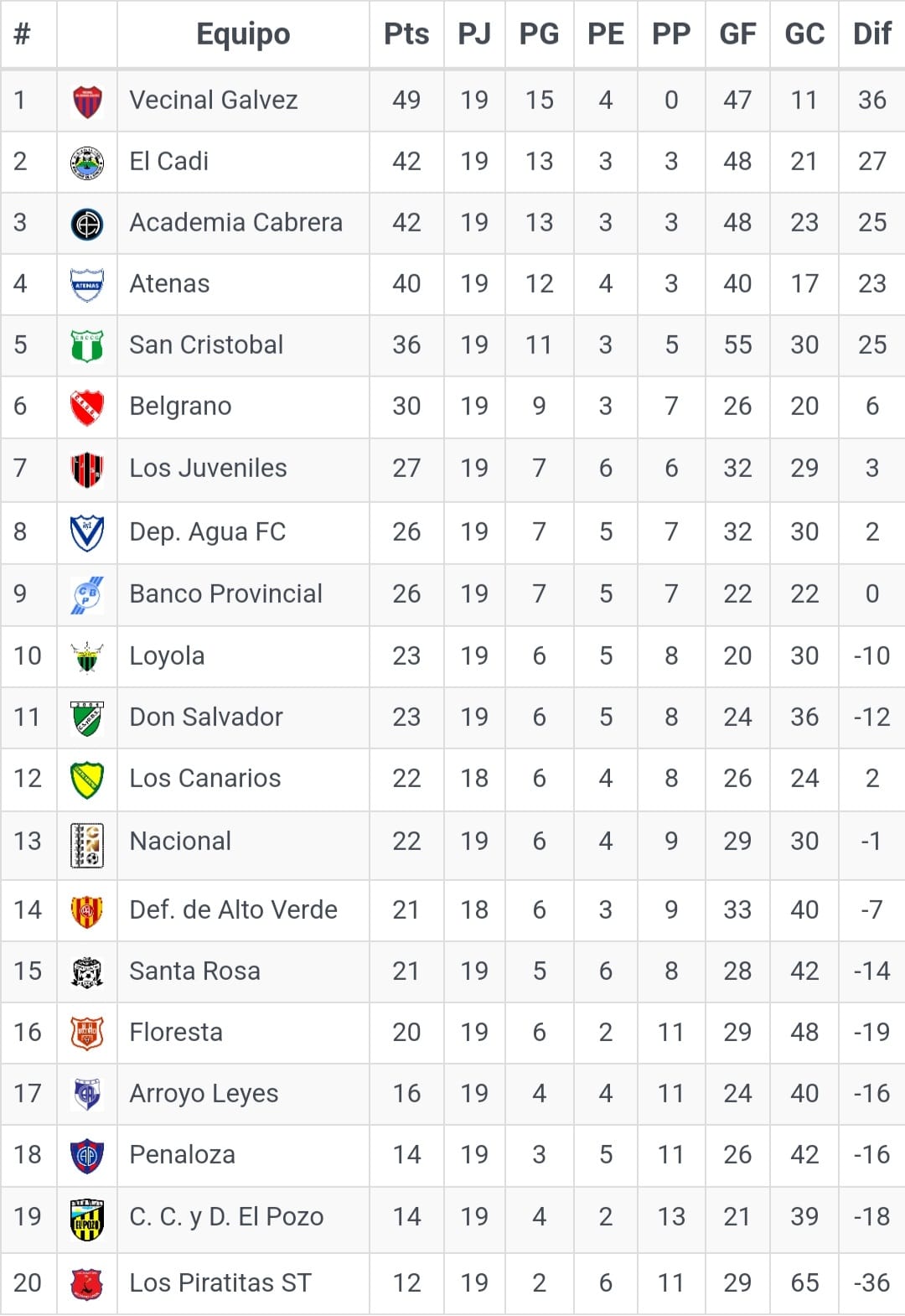The width and height of the screenshot is (905, 1316).
Task: Click the Nacional row position number 13
Action: (28, 842)
